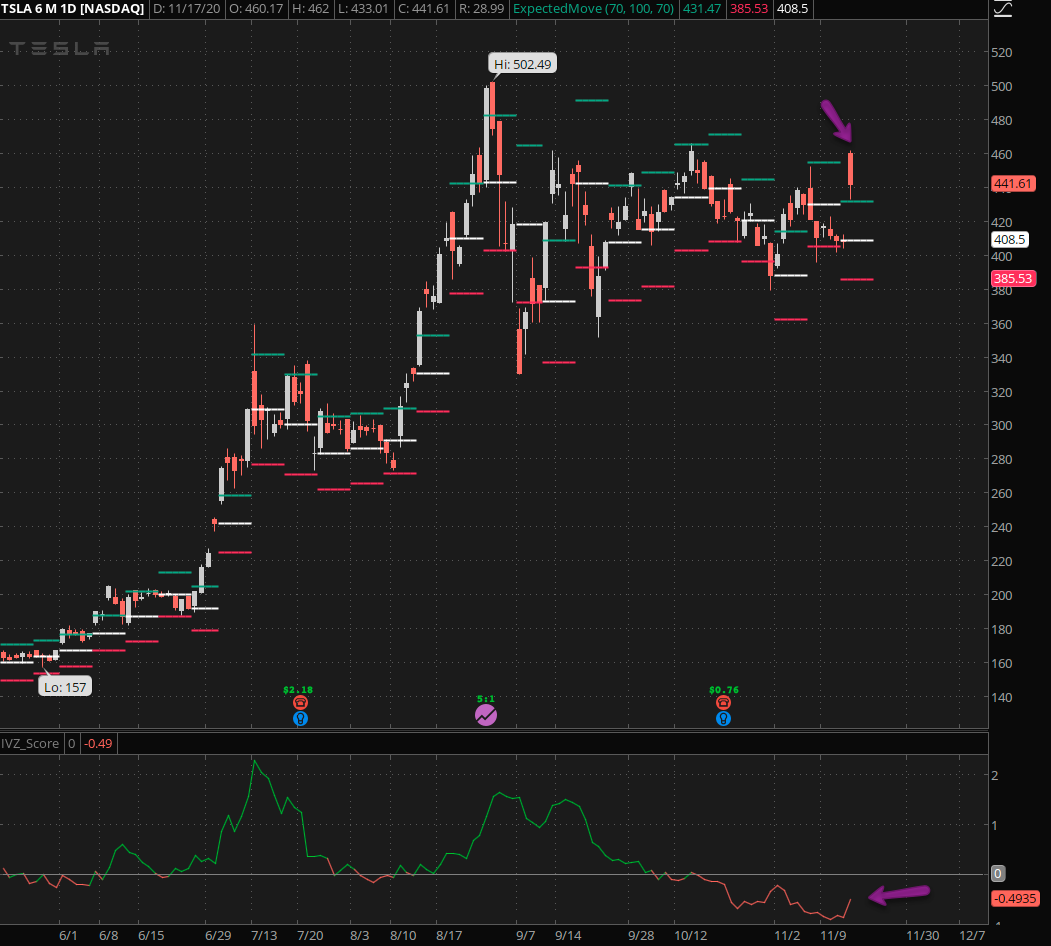The width and height of the screenshot is (1051, 946).
Task: Click the white 408.5 value in header
Action: [x=792, y=9]
